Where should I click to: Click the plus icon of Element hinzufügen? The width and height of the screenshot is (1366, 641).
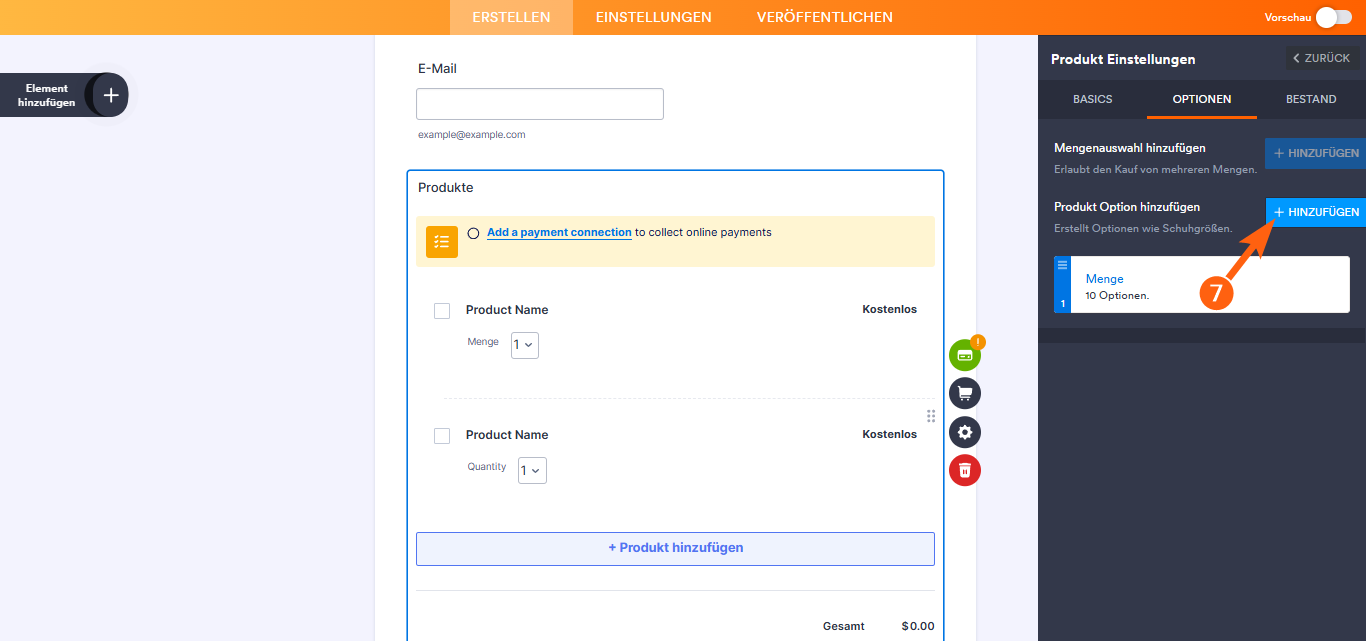pos(111,95)
